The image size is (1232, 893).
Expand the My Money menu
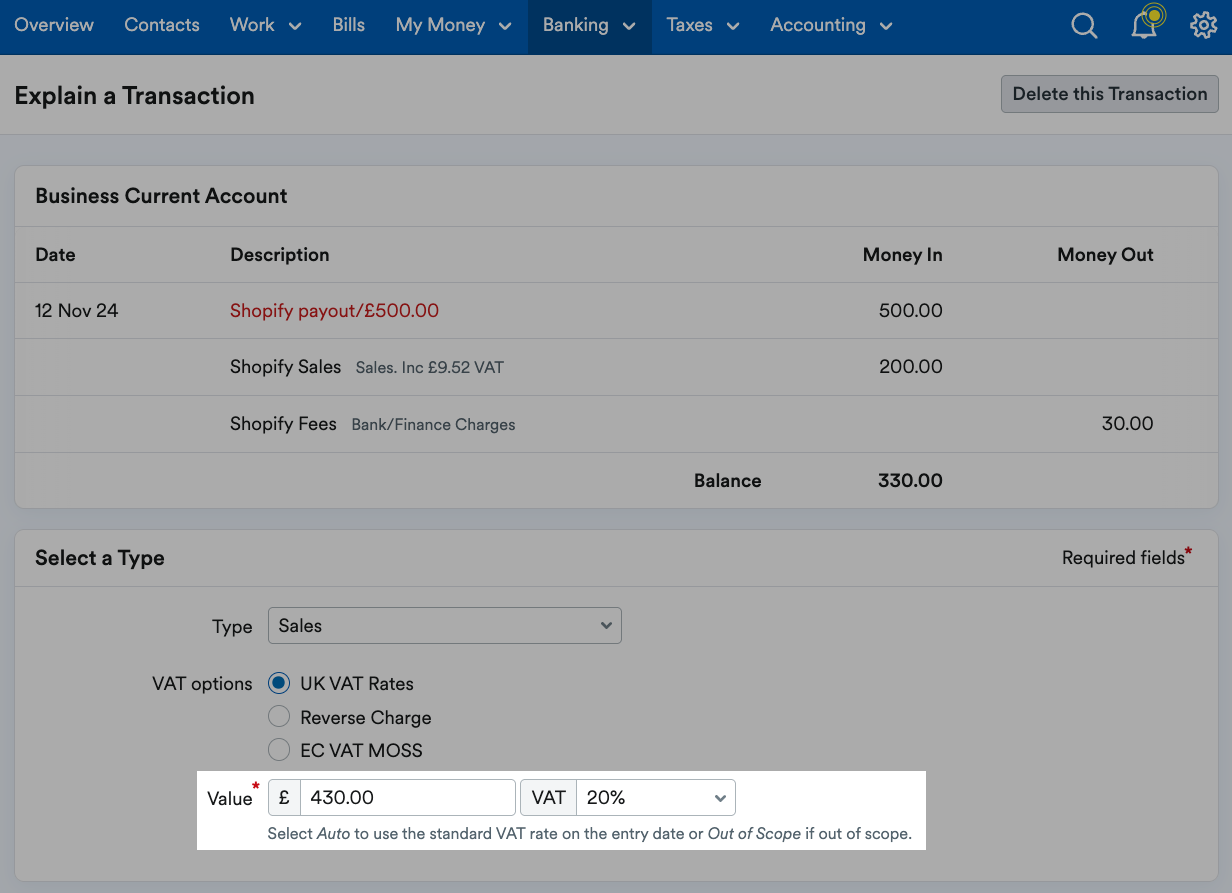[x=453, y=25]
